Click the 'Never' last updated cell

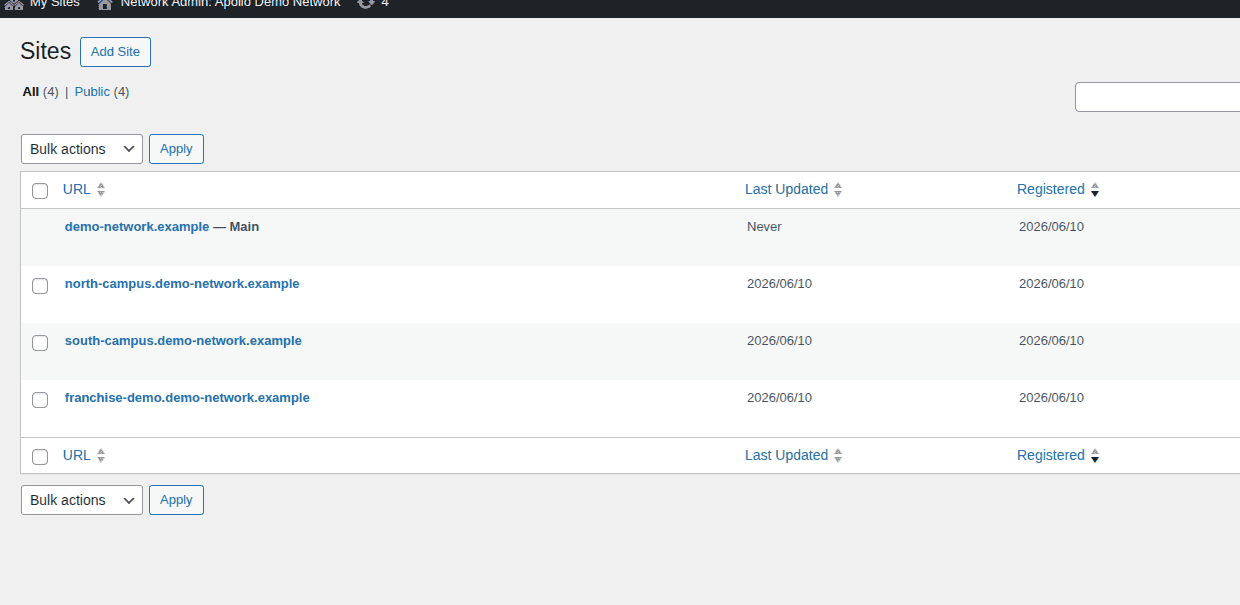[x=764, y=227]
